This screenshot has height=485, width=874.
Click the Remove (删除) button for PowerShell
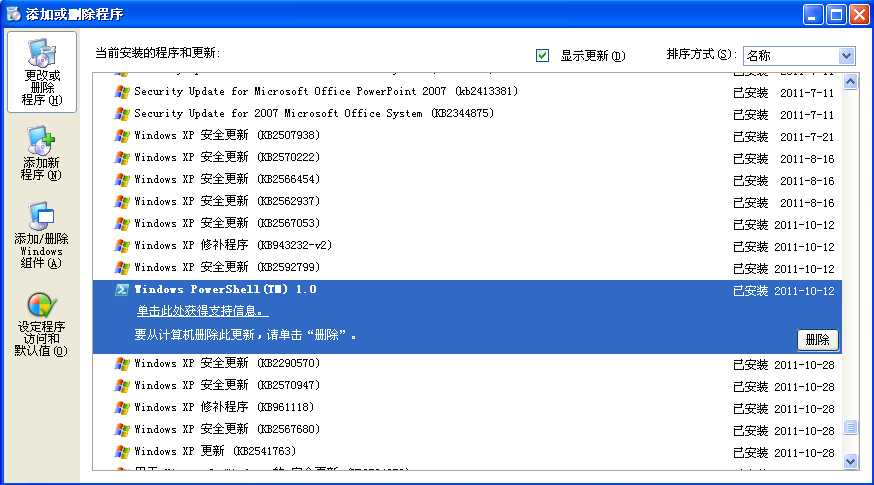(x=818, y=340)
